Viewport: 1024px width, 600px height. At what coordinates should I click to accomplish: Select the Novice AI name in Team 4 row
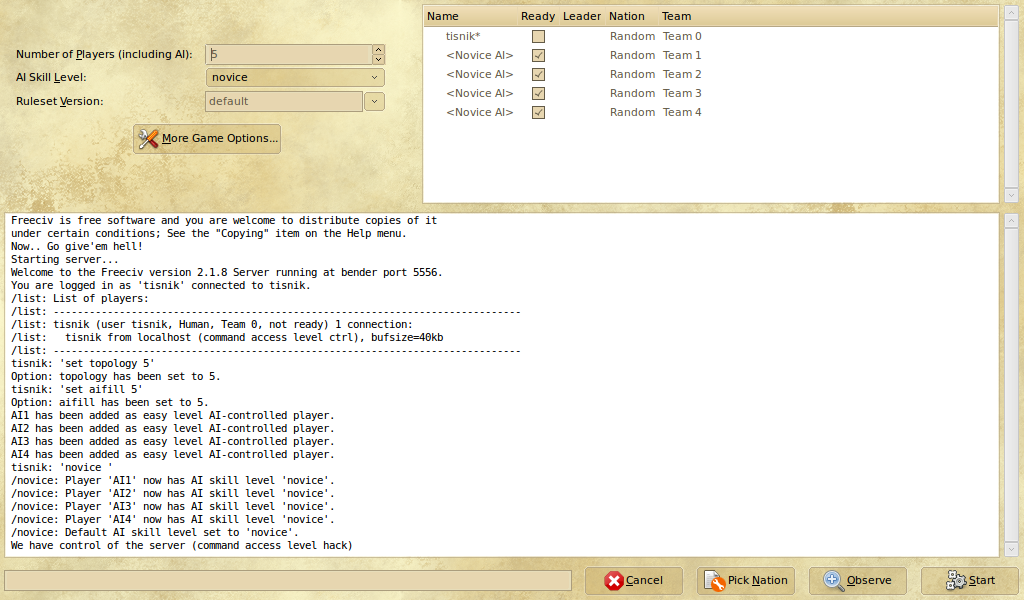point(479,112)
